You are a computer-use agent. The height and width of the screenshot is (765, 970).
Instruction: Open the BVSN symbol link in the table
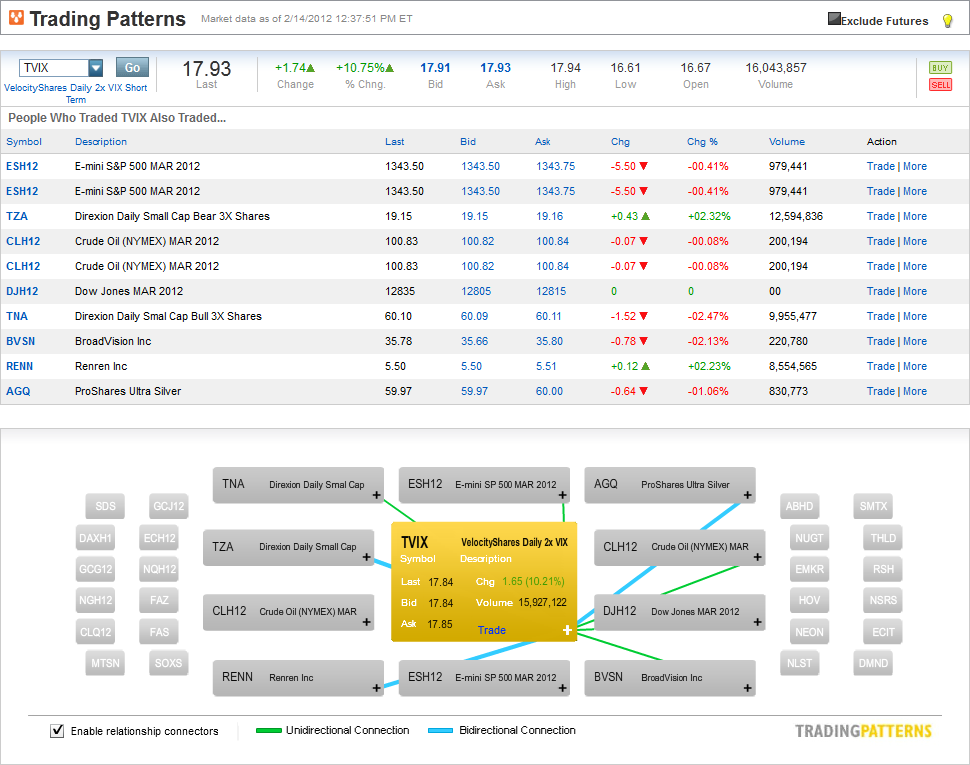(20, 341)
